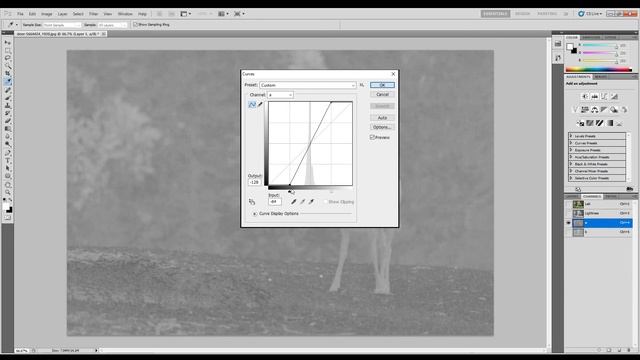
Task: Open the Filter menu
Action: coord(93,14)
